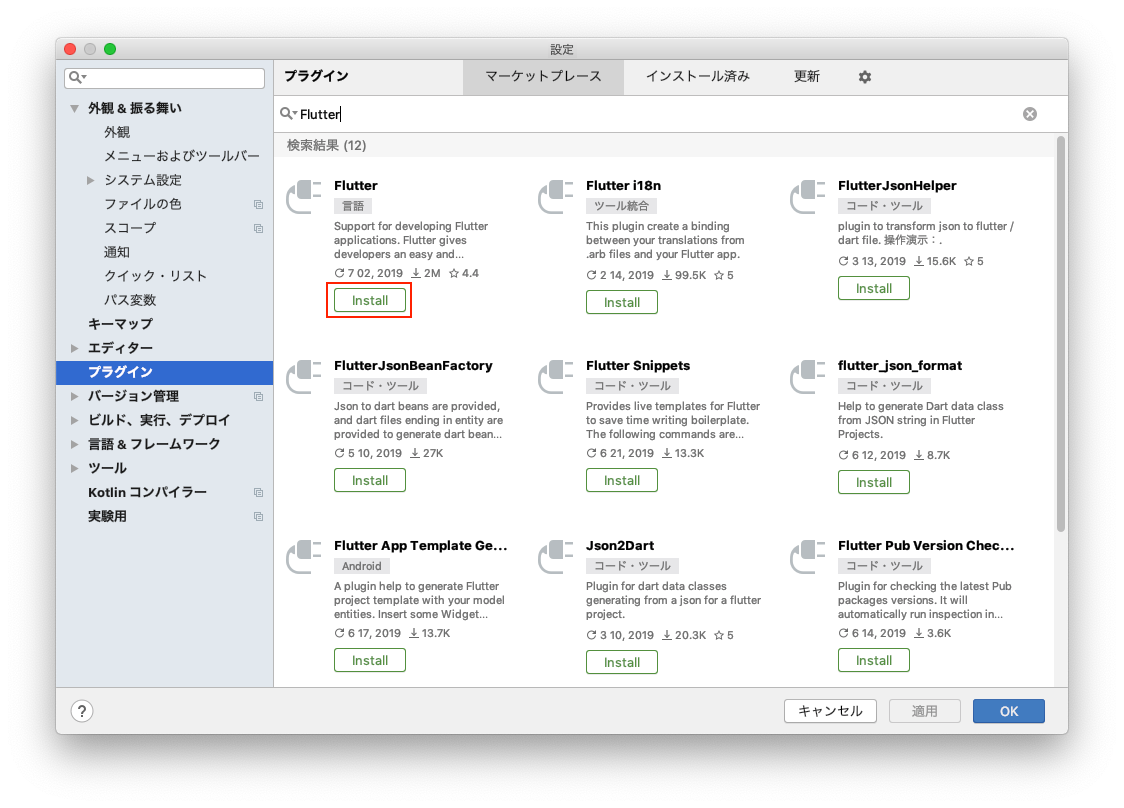Click the Flutter Snippets plugin icon
Viewport: 1124px width, 808px height.
click(x=555, y=377)
